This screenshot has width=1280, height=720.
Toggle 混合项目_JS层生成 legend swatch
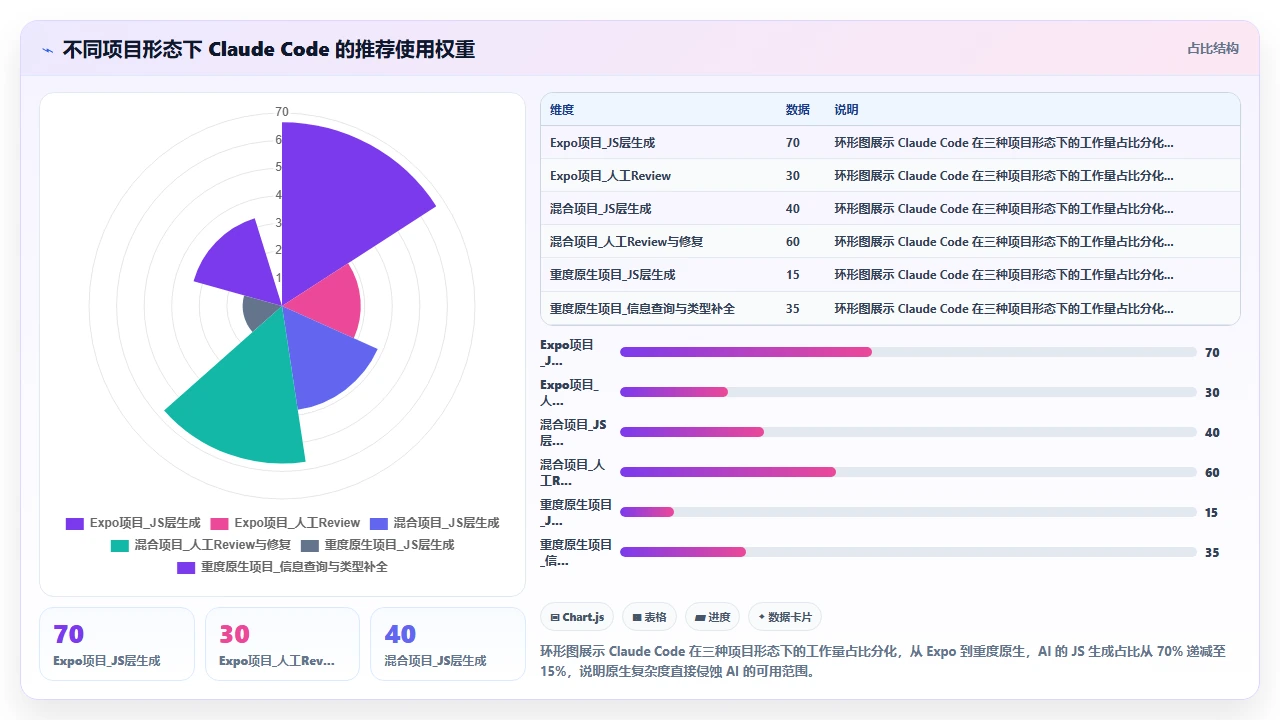[378, 523]
